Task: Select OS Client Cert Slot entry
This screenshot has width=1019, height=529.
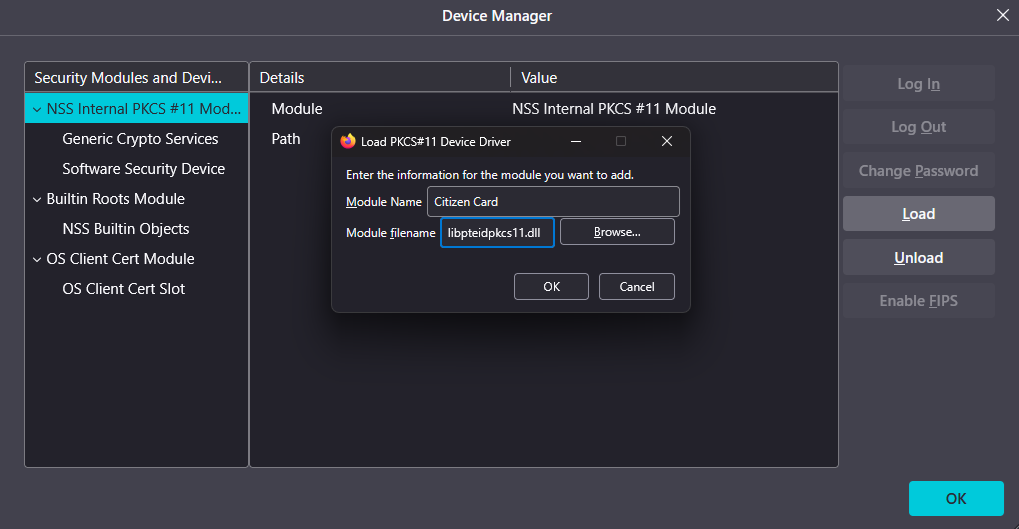Action: point(123,289)
